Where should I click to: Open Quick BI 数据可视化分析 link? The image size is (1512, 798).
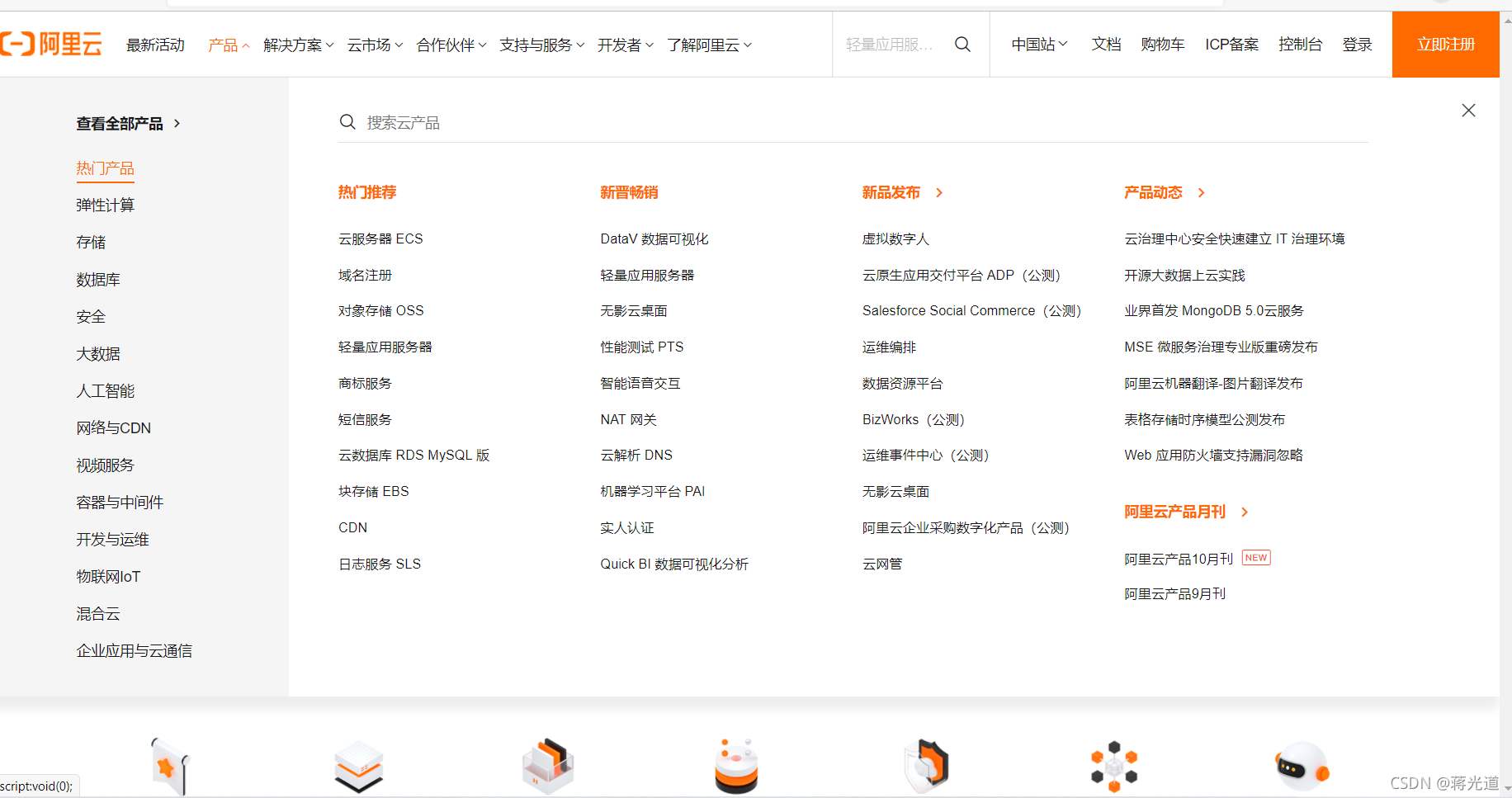(673, 564)
